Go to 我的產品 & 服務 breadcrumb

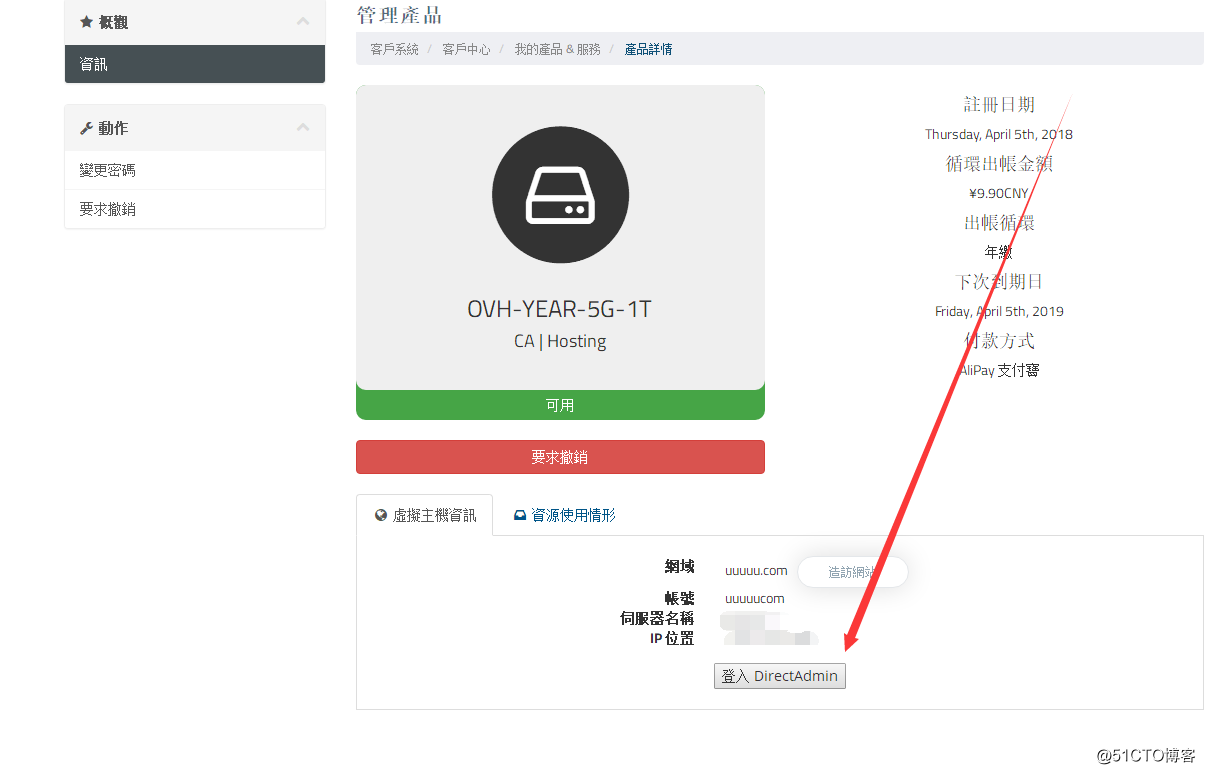557,49
